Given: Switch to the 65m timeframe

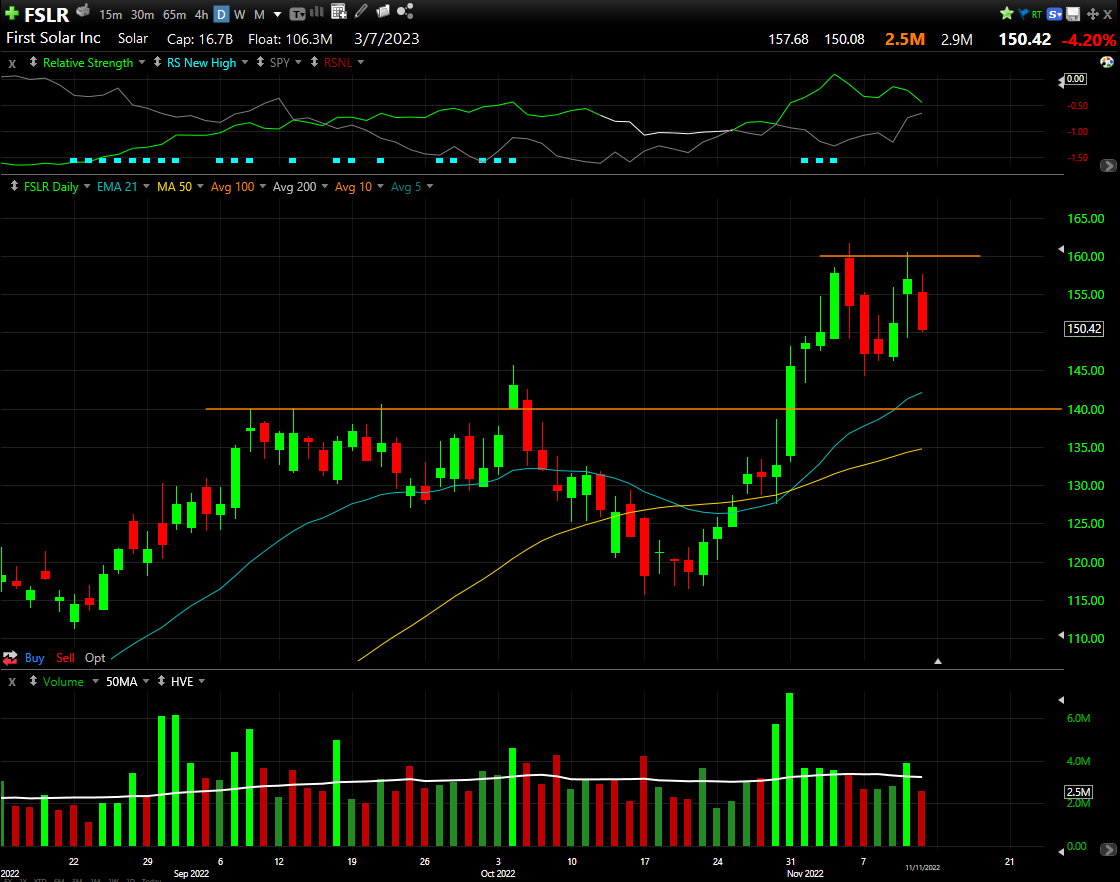Looking at the screenshot, I should pyautogui.click(x=174, y=14).
